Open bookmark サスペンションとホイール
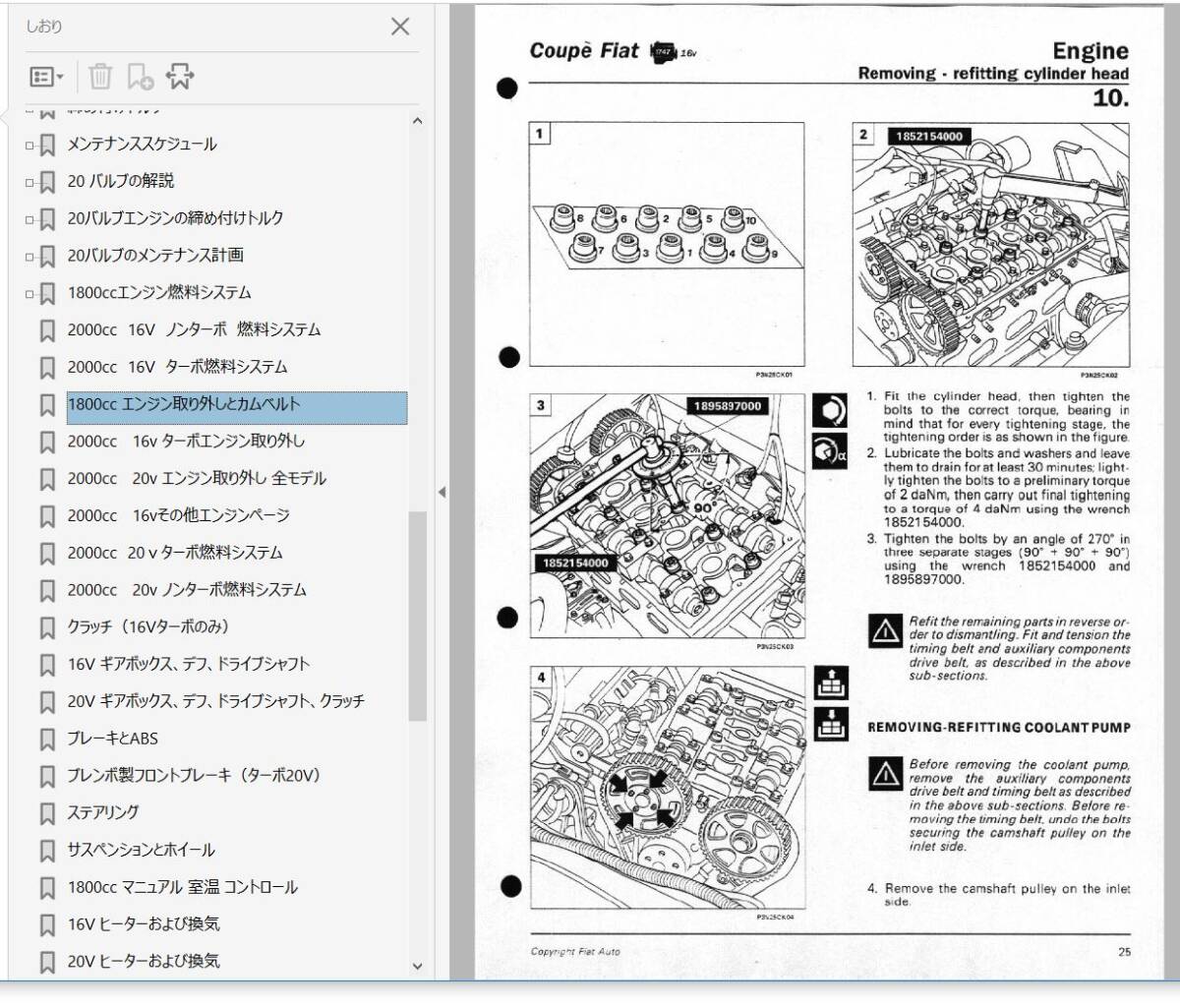1180x1008 pixels. click(x=141, y=850)
